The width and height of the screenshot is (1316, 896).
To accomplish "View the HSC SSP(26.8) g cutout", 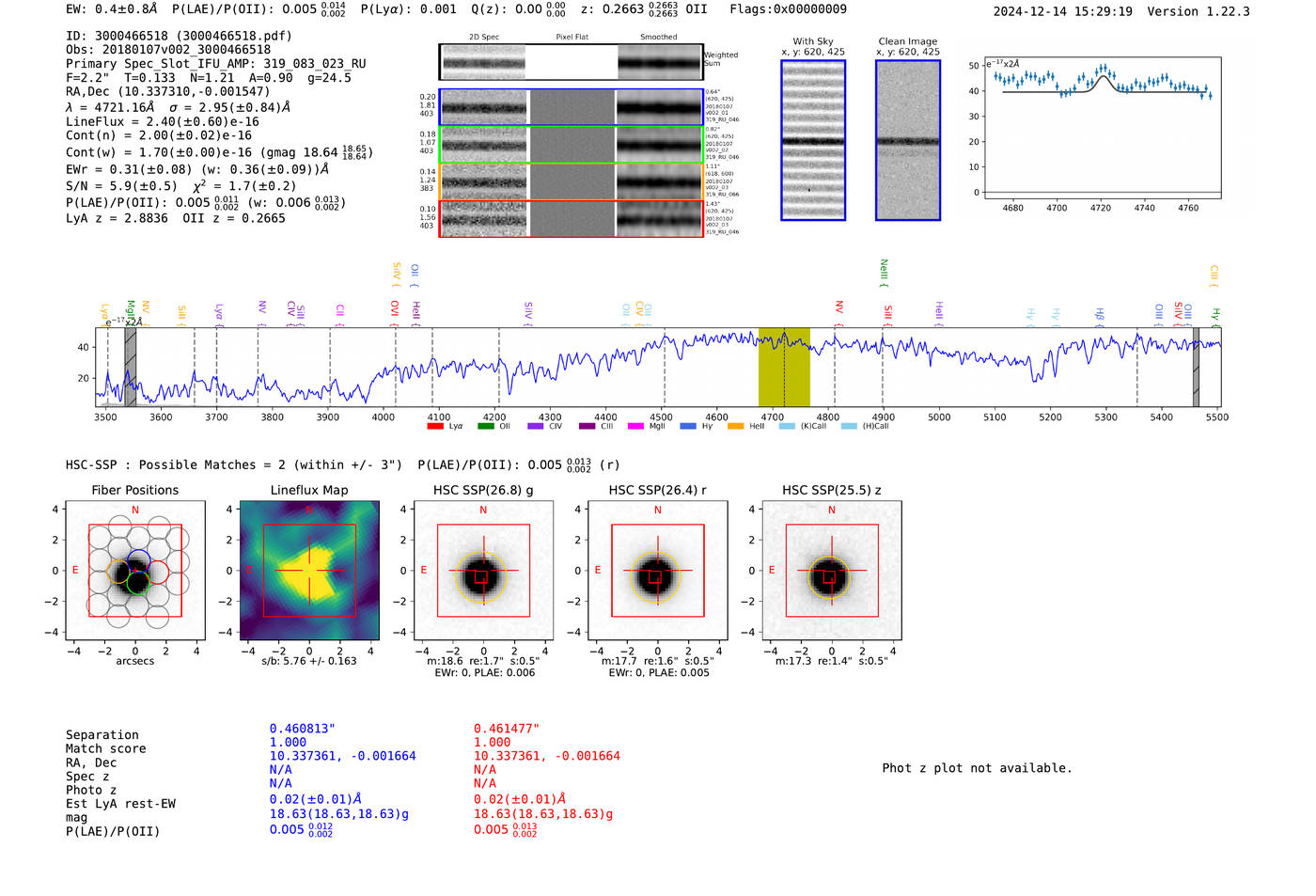I will tap(483, 571).
